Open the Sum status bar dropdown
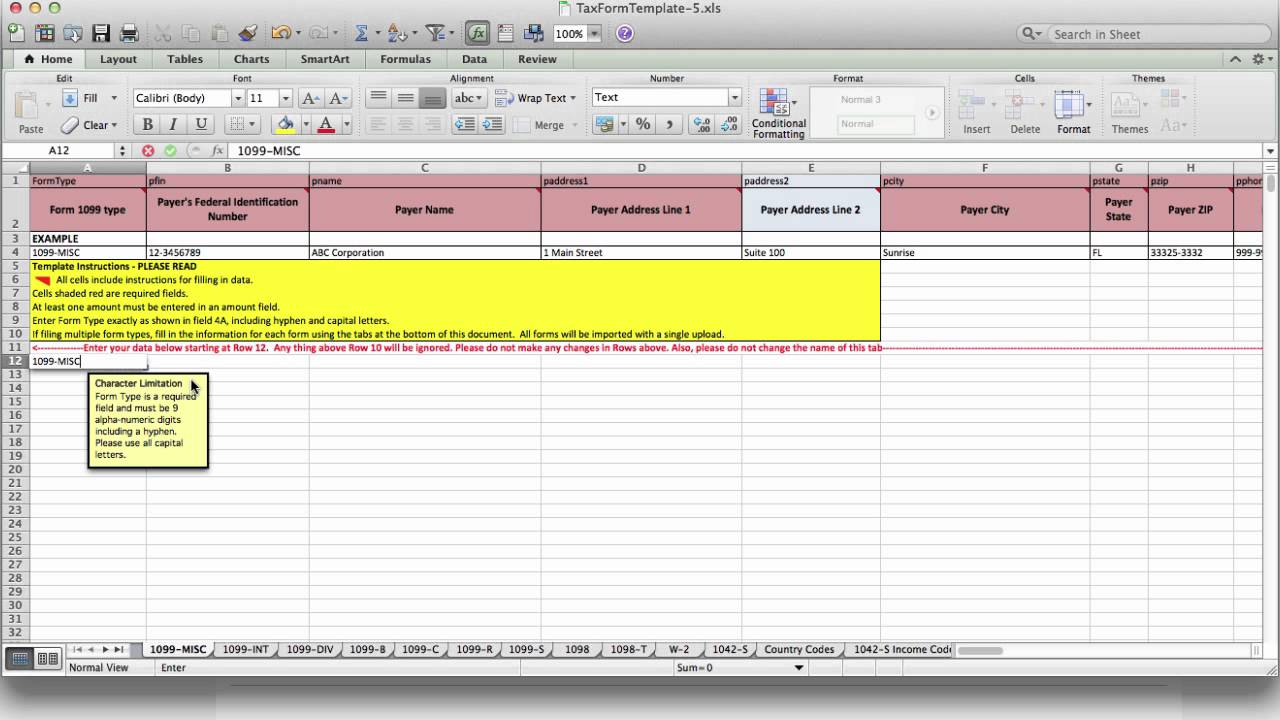1280x720 pixels. [x=799, y=668]
